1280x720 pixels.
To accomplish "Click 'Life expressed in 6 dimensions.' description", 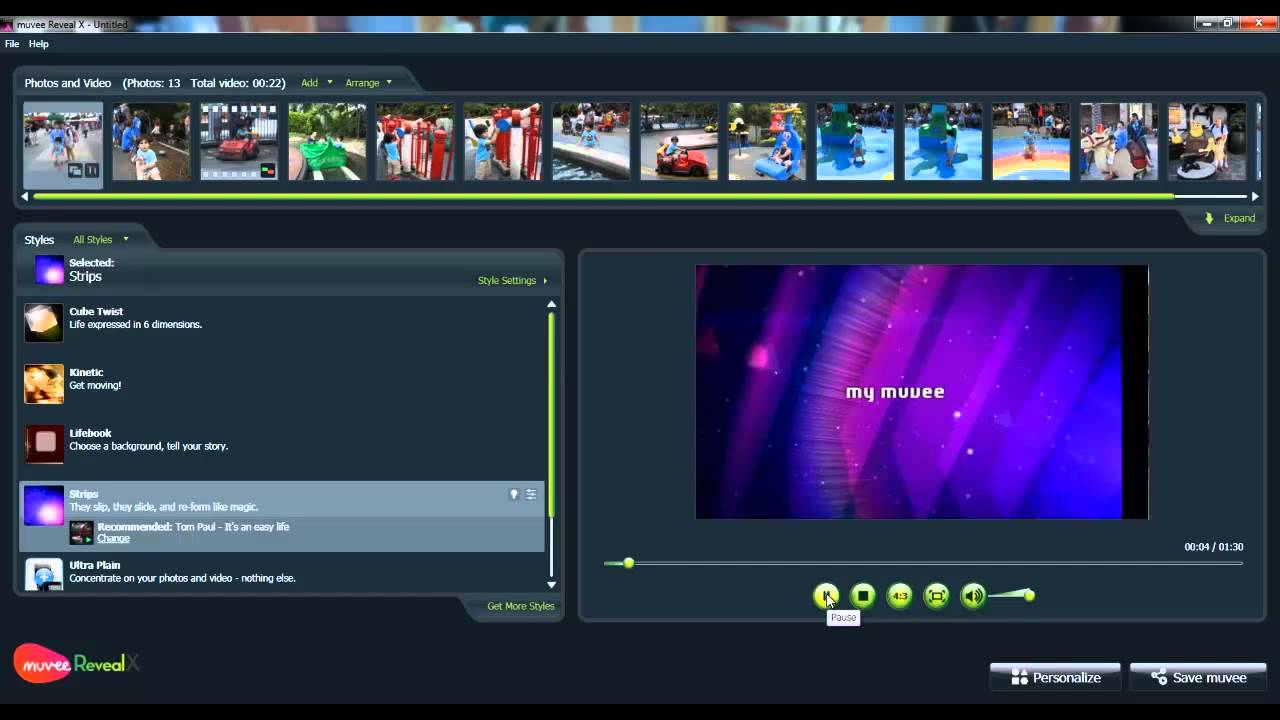I will coord(135,325).
